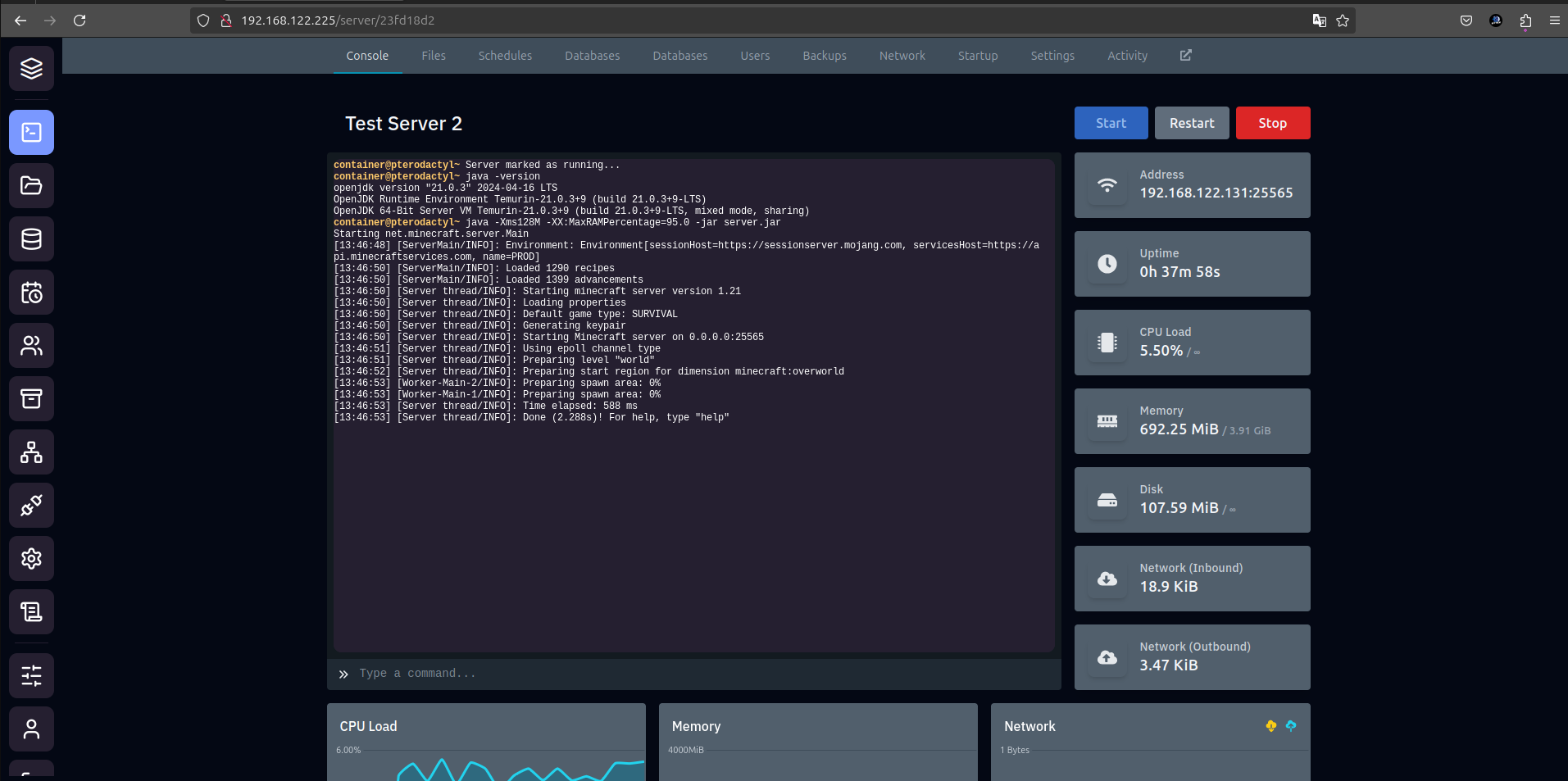Switch to the Settings tab
The width and height of the screenshot is (1568, 781).
pos(1052,56)
